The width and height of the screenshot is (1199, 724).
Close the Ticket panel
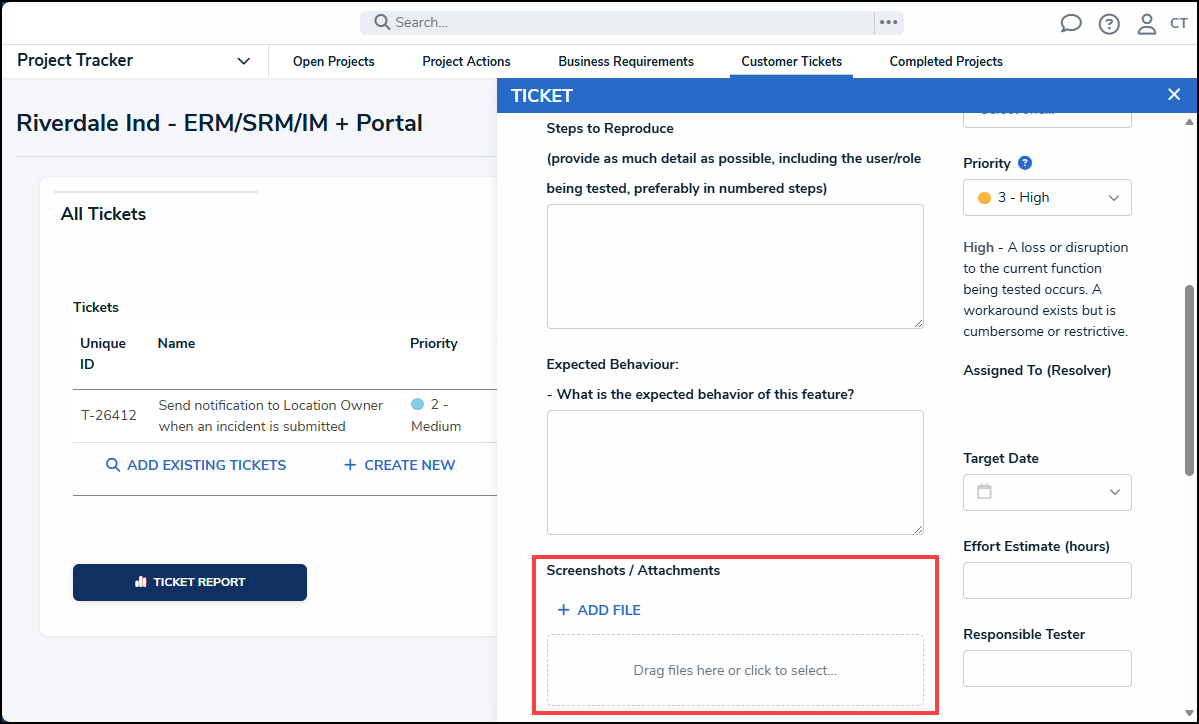[1174, 95]
